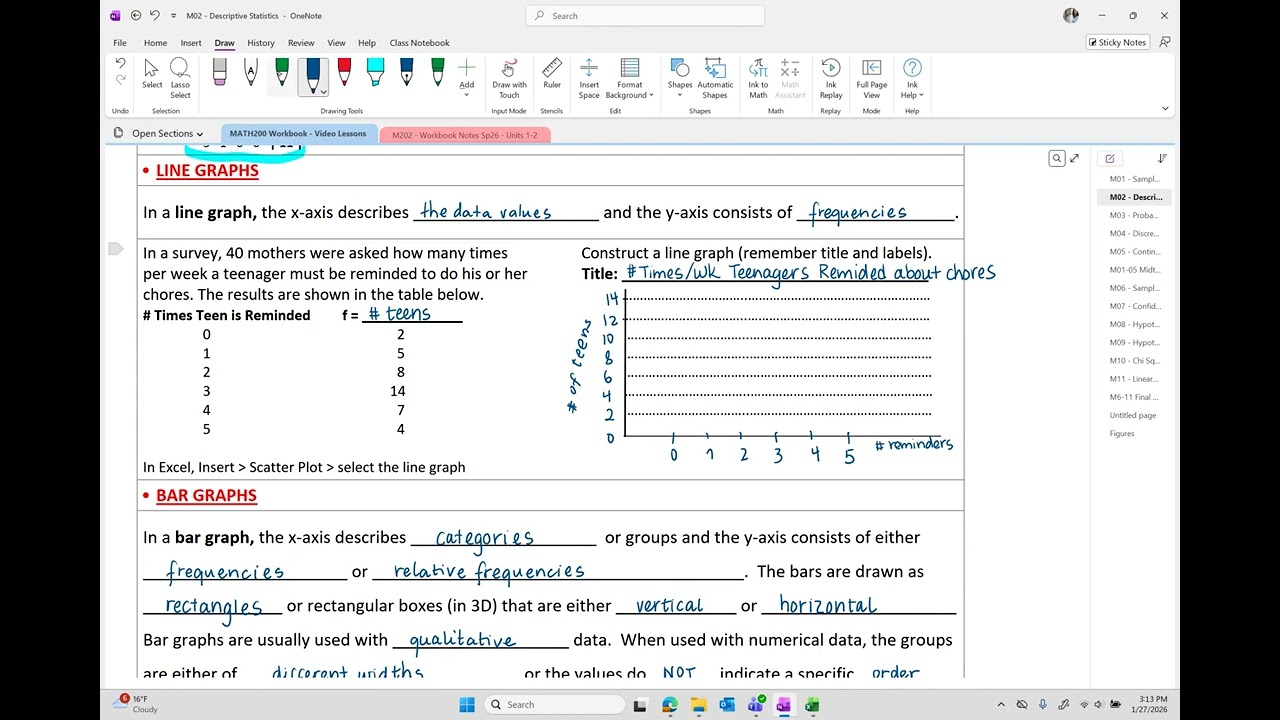Click the Search box in the title bar
1280x720 pixels.
pos(645,16)
